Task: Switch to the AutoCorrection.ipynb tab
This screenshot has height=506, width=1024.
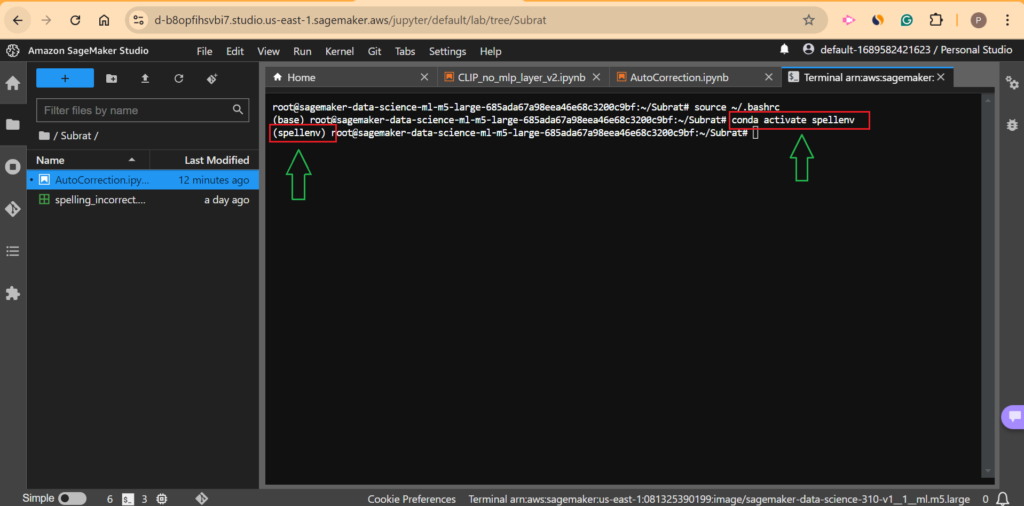Action: click(x=678, y=77)
